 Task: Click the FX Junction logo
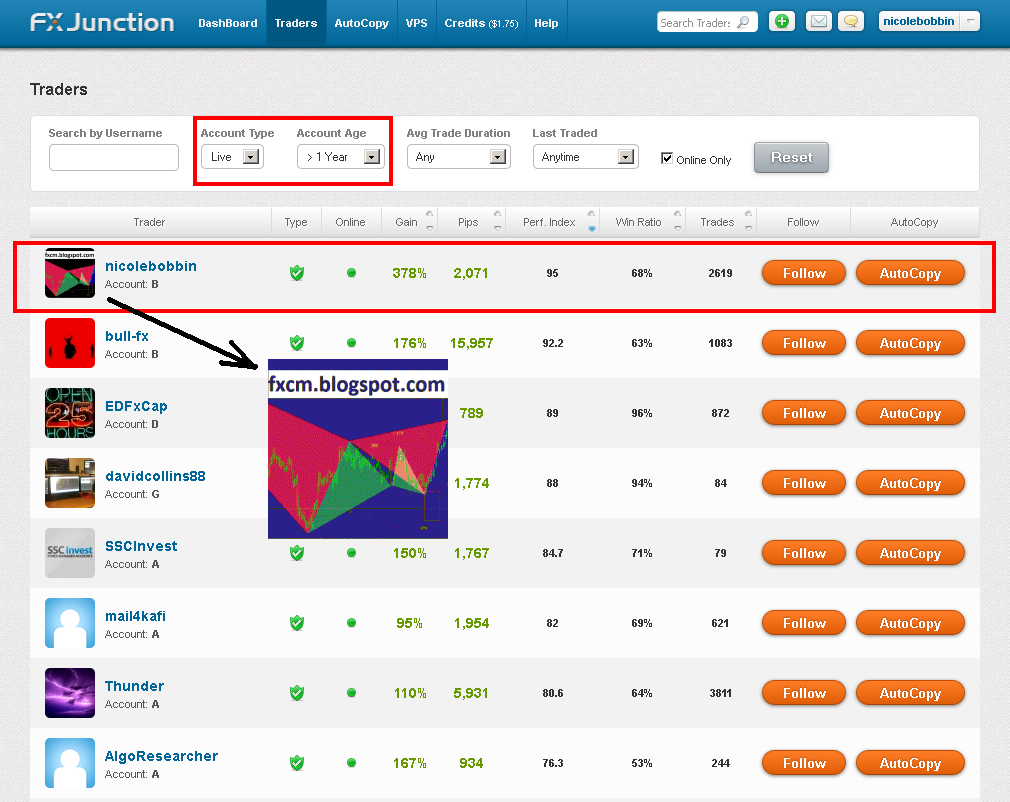[x=102, y=23]
